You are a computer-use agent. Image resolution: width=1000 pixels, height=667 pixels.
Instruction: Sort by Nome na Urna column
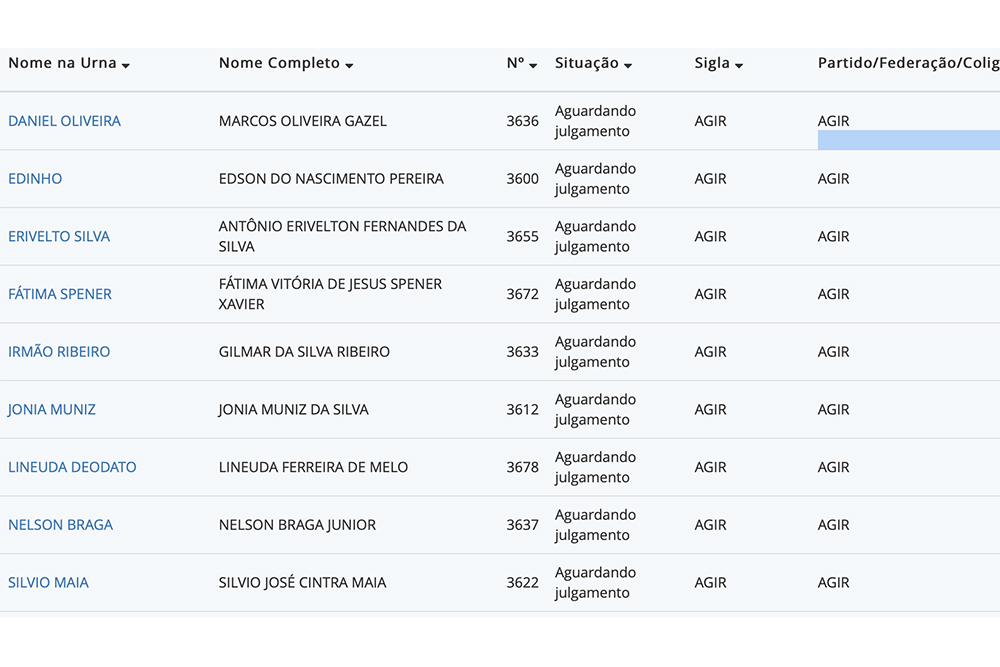69,63
